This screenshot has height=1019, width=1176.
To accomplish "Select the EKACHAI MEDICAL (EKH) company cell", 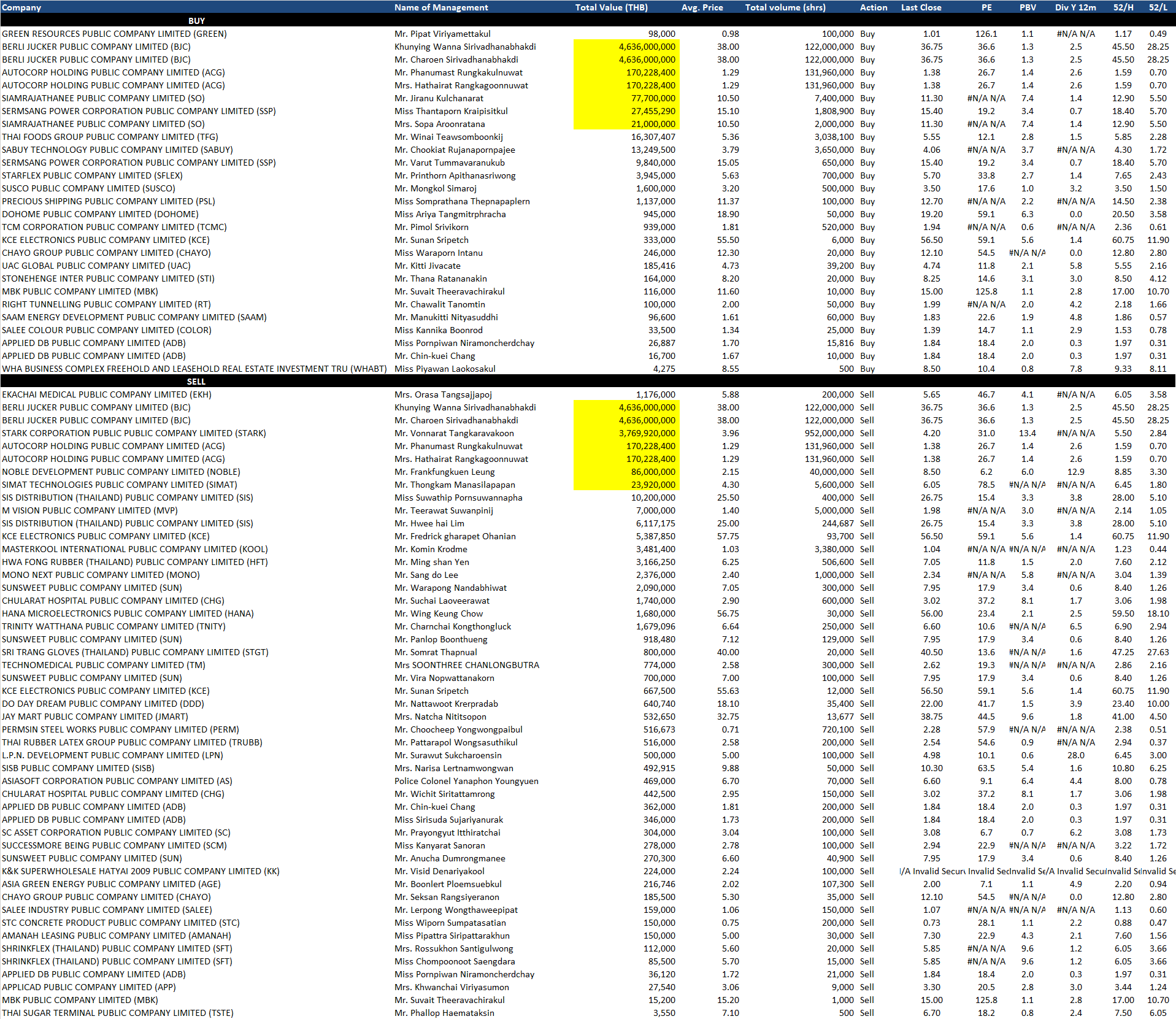I will (107, 394).
